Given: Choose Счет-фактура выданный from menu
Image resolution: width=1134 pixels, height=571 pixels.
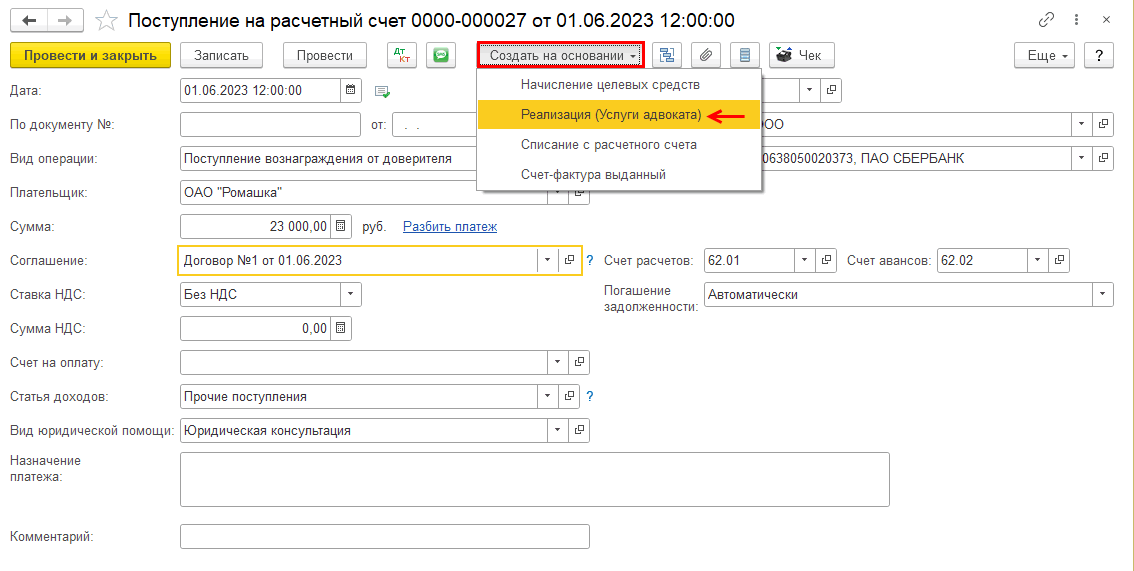Looking at the screenshot, I should coord(592,174).
